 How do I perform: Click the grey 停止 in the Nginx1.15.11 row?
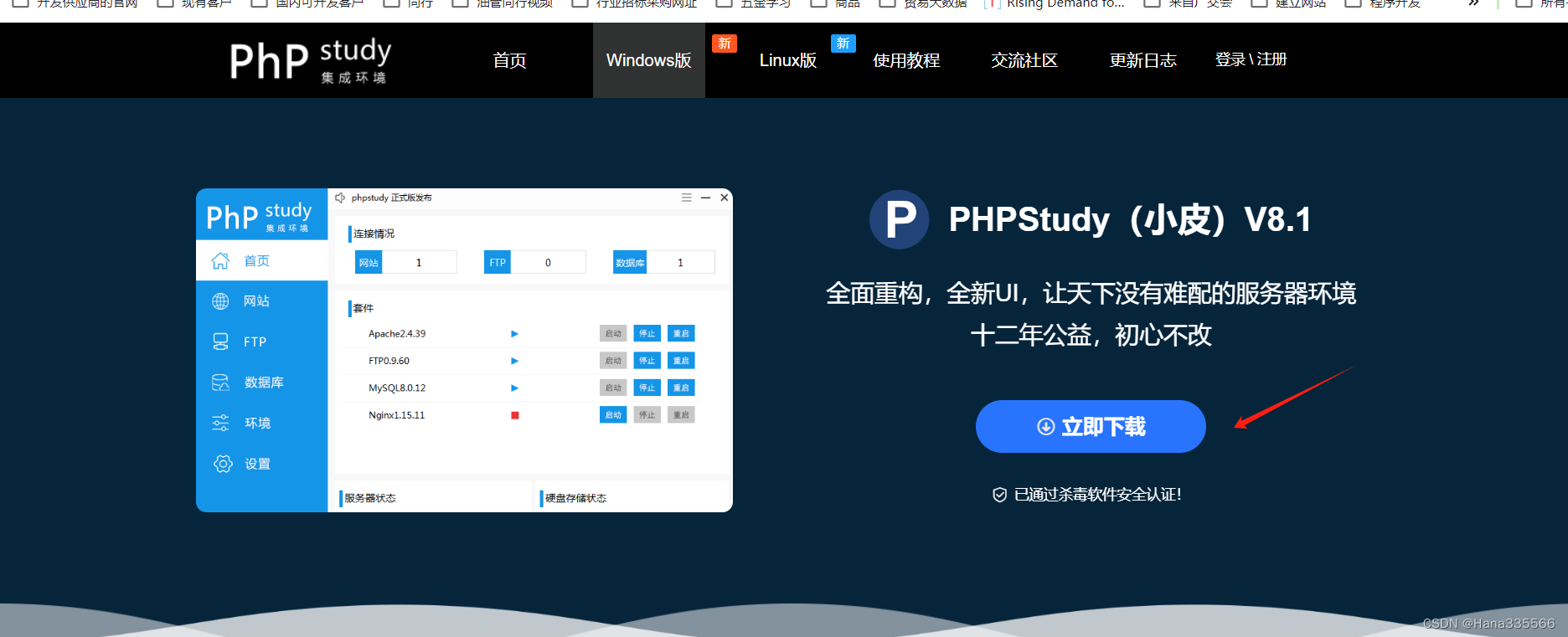click(x=647, y=414)
